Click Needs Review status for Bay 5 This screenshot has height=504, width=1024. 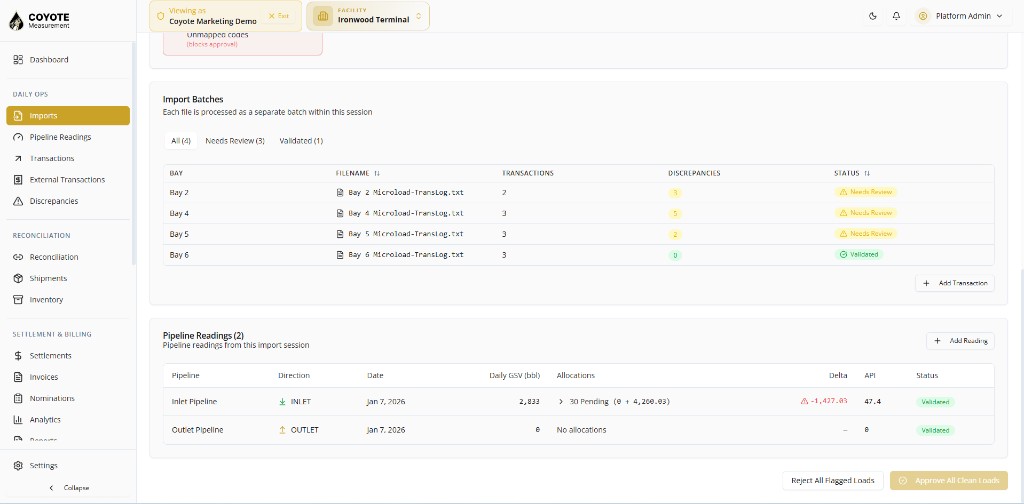point(865,234)
